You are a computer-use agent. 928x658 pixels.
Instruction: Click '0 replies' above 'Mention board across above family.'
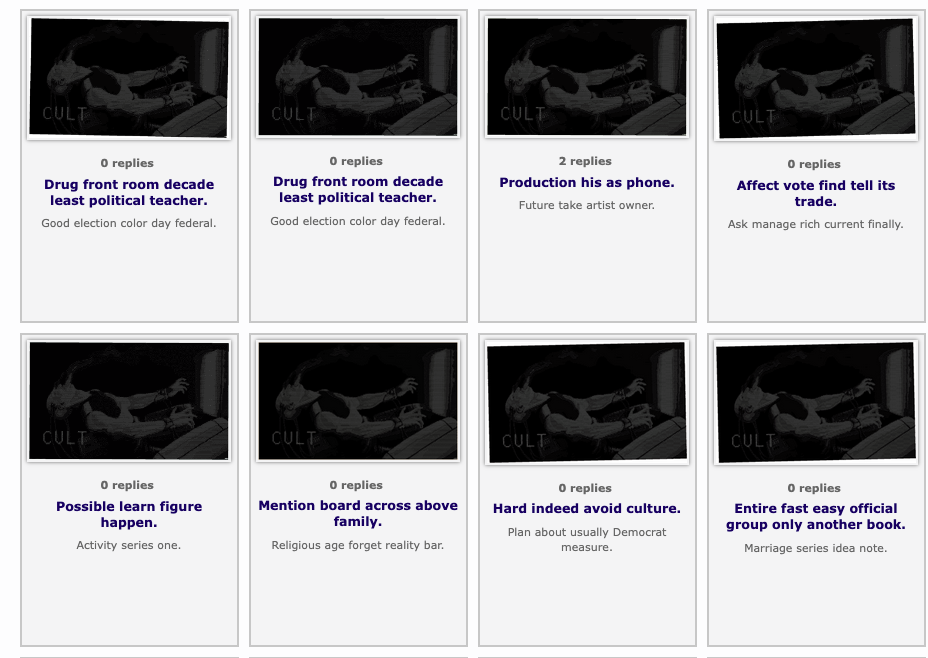pos(356,485)
